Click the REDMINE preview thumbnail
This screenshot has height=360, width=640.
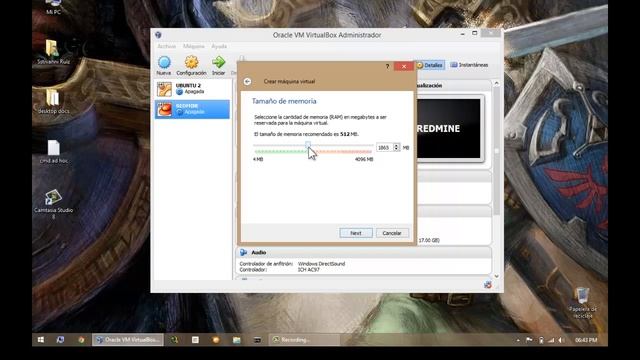[x=449, y=128]
